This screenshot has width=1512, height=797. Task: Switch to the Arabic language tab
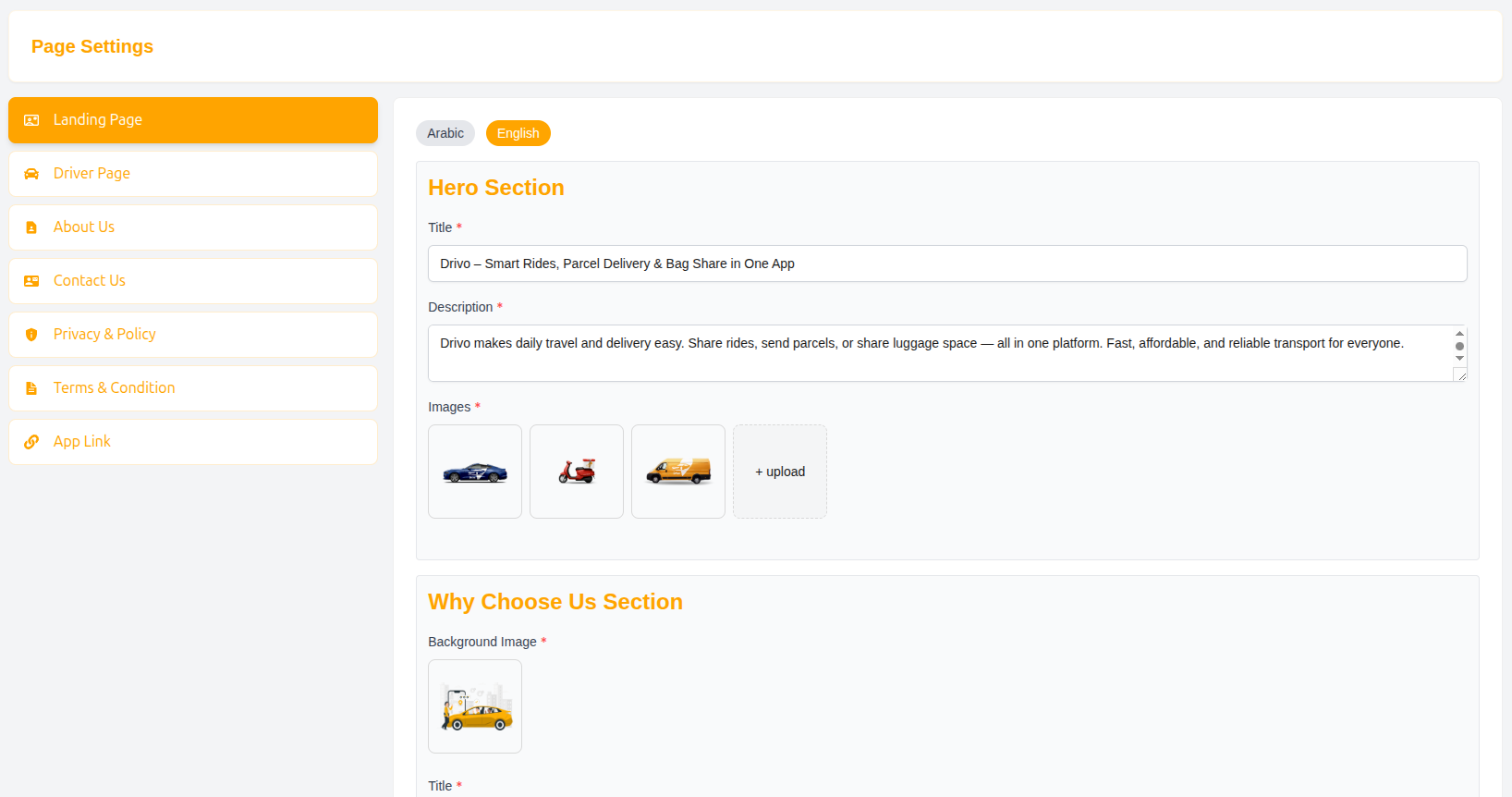445,133
